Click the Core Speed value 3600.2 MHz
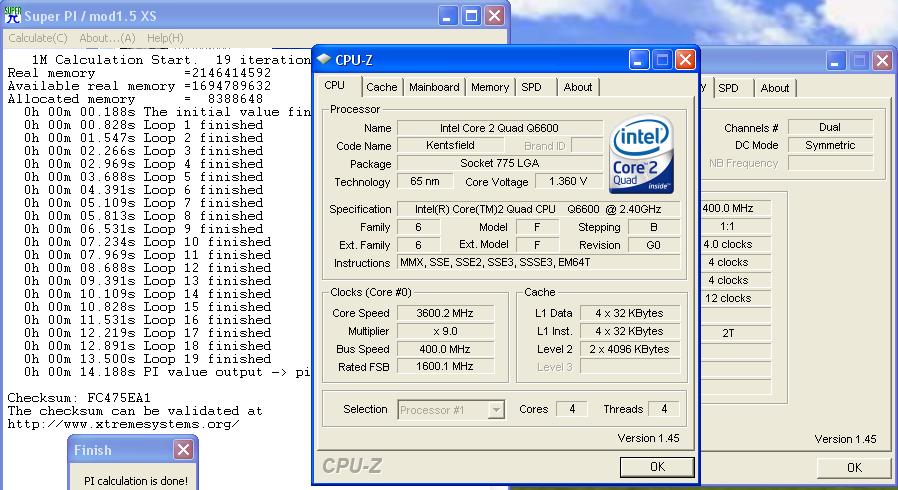This screenshot has width=898, height=490. [445, 313]
